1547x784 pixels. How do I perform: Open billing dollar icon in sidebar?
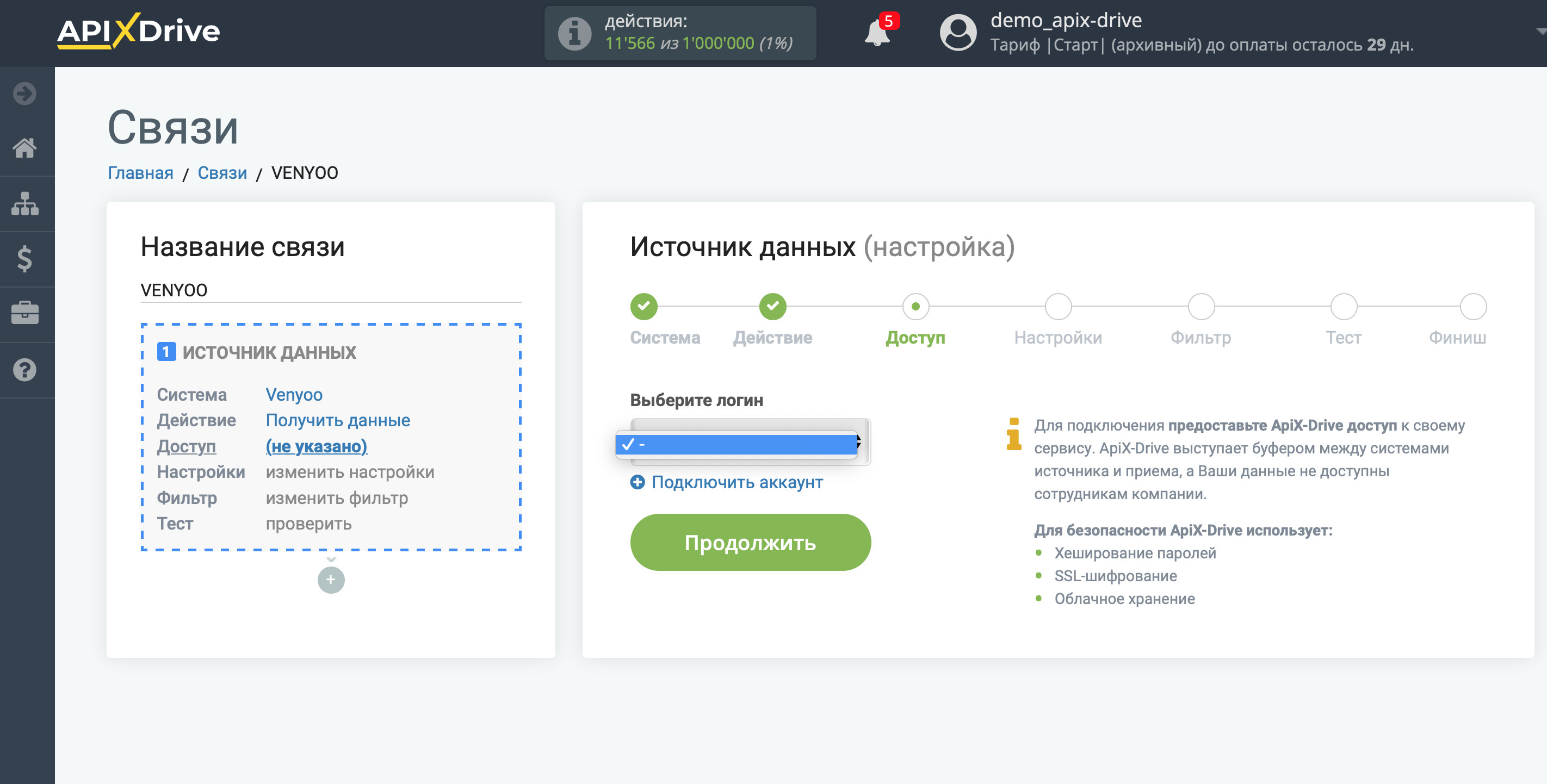24,259
